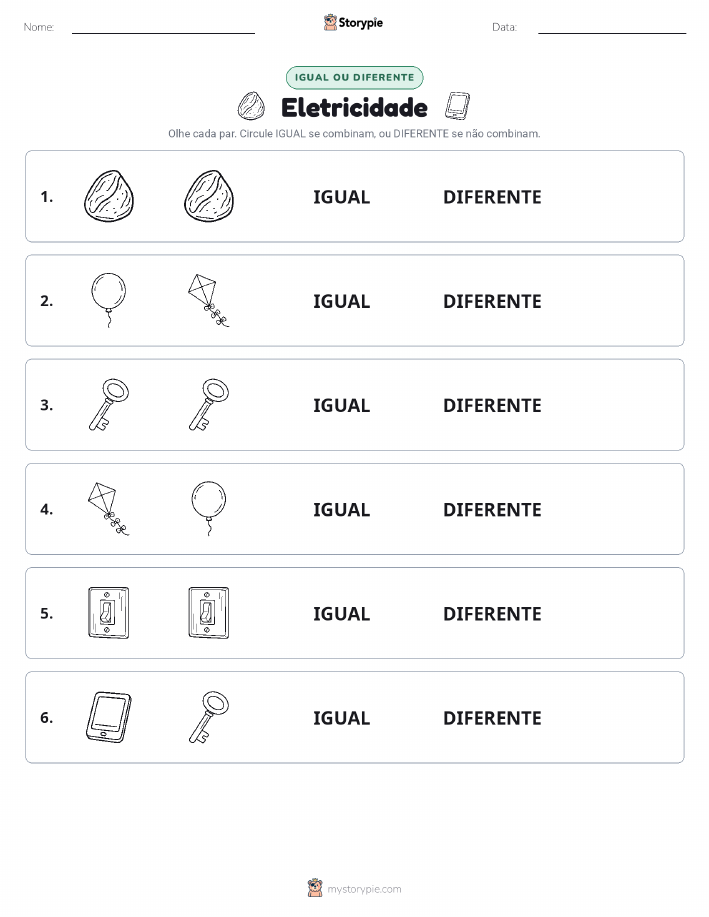The width and height of the screenshot is (709, 917).
Task: Select DIFERENTE for row 6
Action: click(492, 718)
